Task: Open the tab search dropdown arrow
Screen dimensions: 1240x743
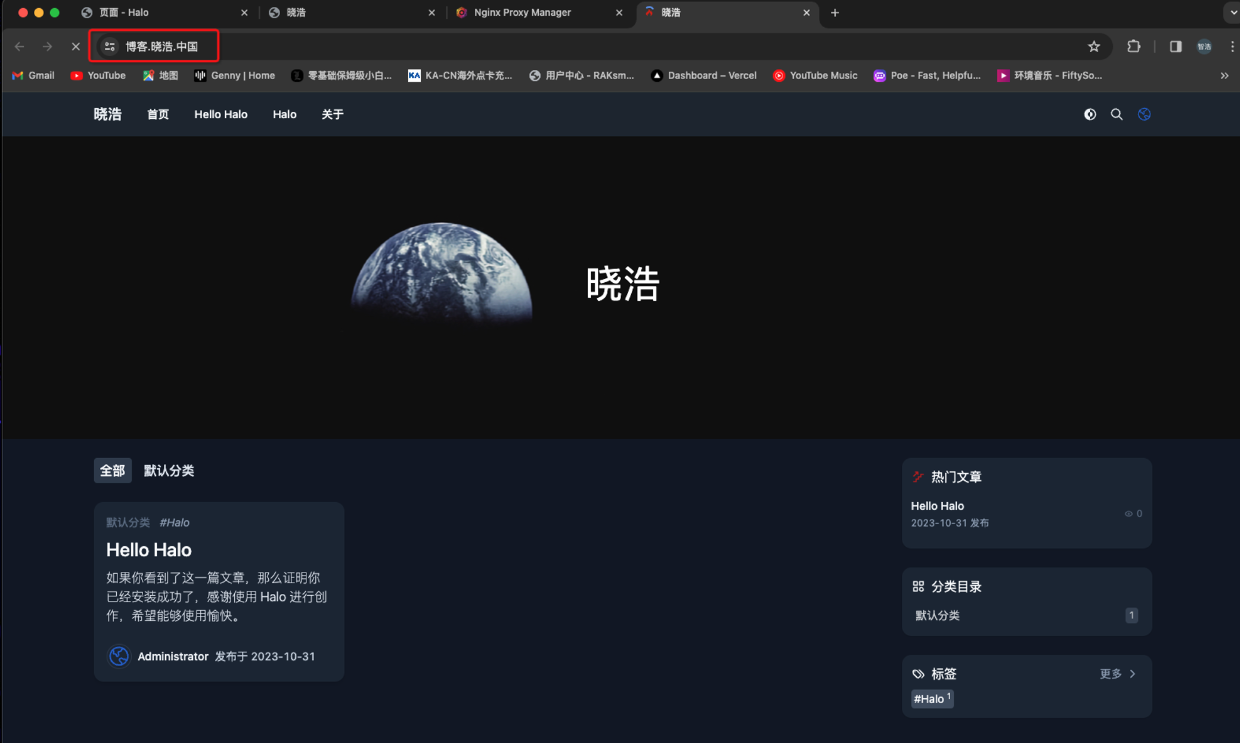Action: (1231, 13)
